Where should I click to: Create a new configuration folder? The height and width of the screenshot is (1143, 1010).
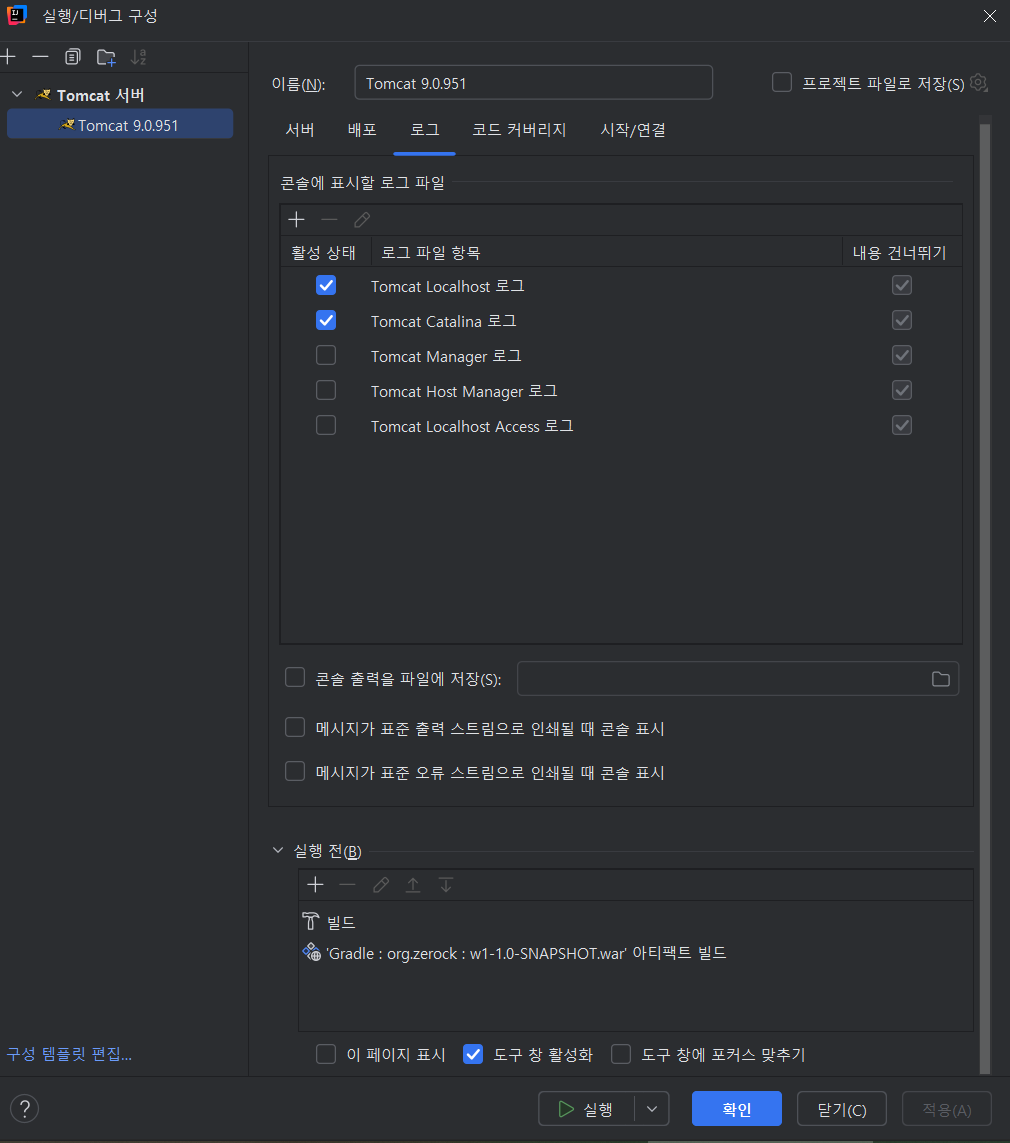(x=106, y=57)
